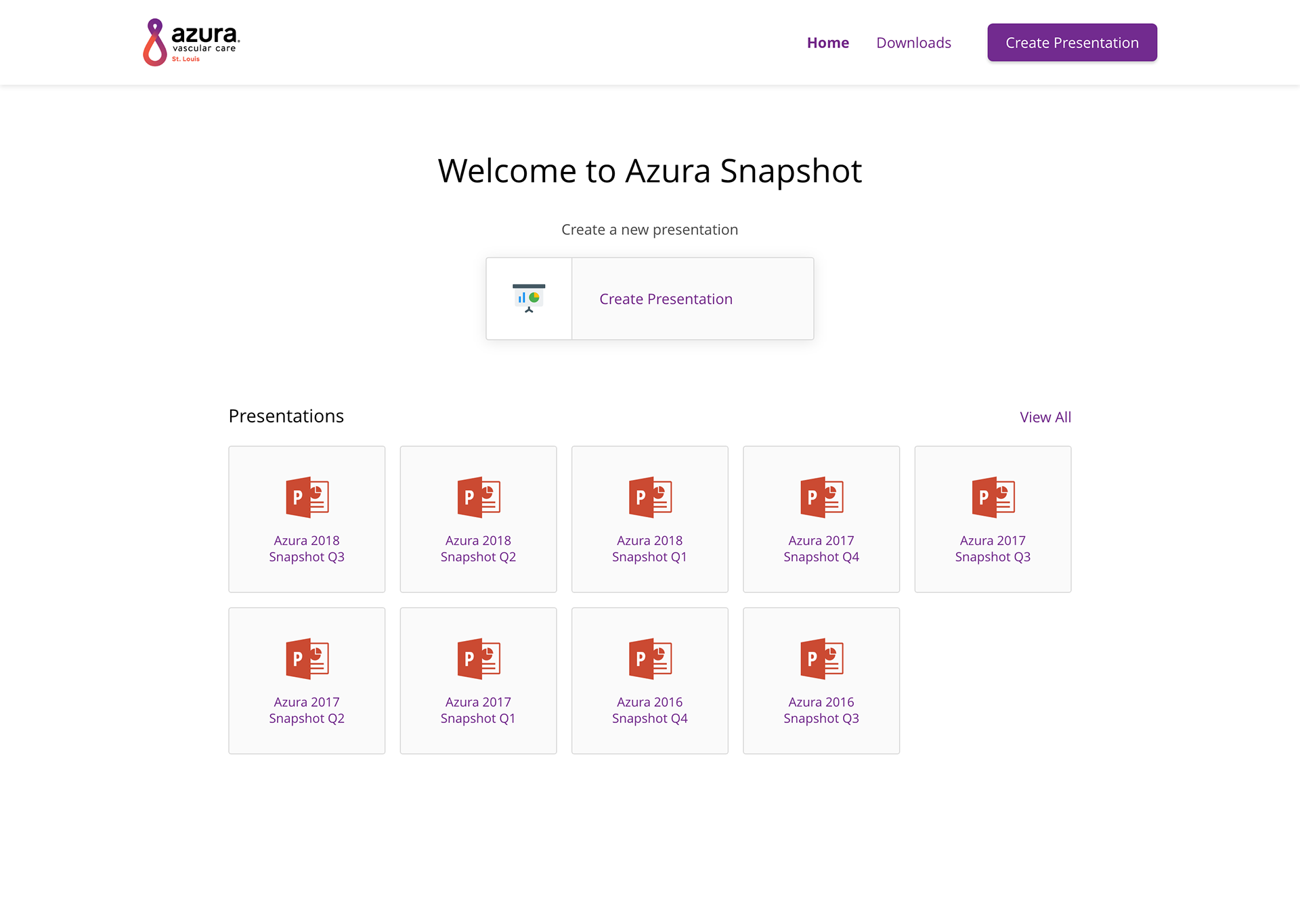Open the Azura 2016 Snapshot Q4 title
1300x924 pixels.
click(x=650, y=710)
